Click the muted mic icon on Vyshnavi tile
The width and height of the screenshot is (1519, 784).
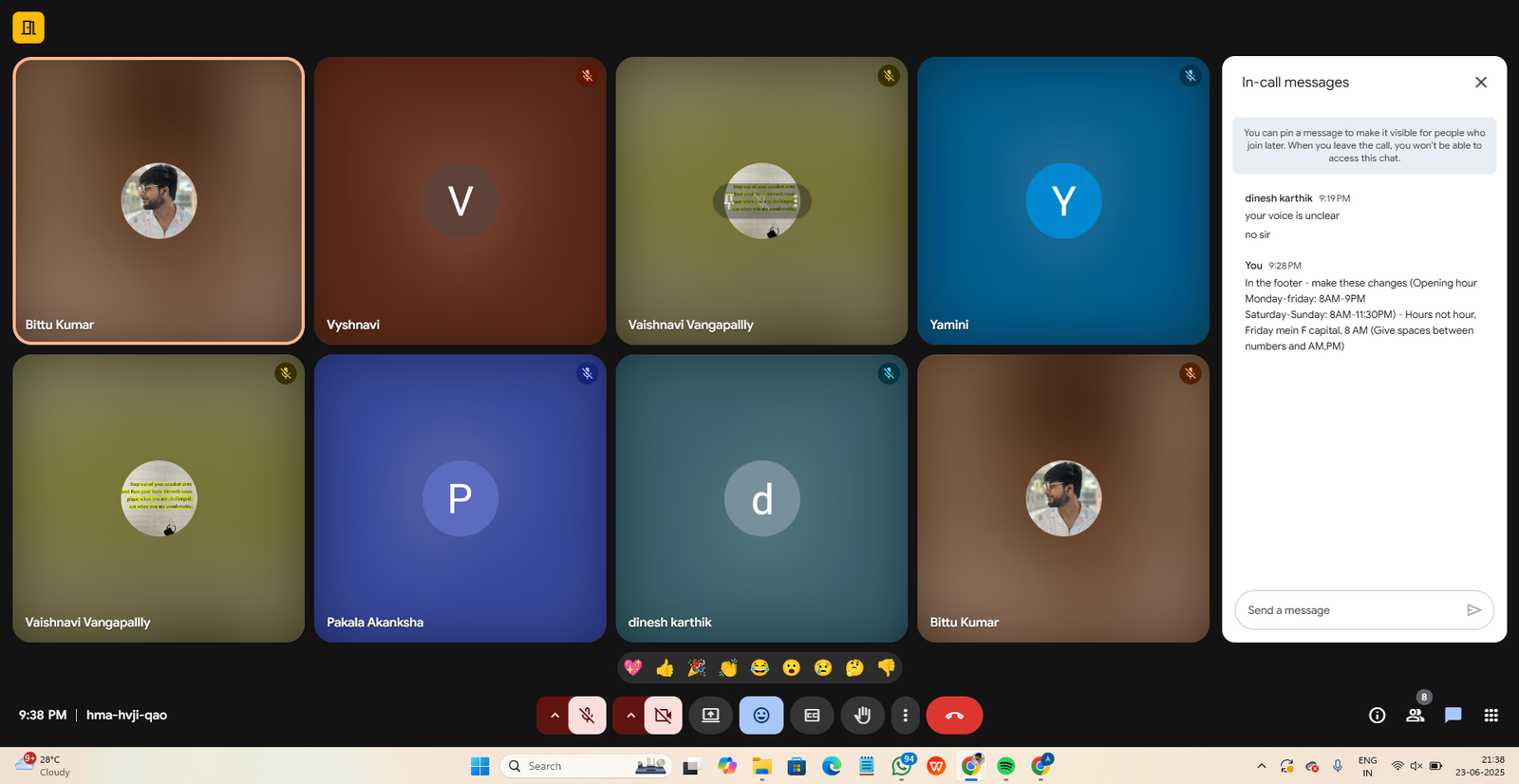587,76
